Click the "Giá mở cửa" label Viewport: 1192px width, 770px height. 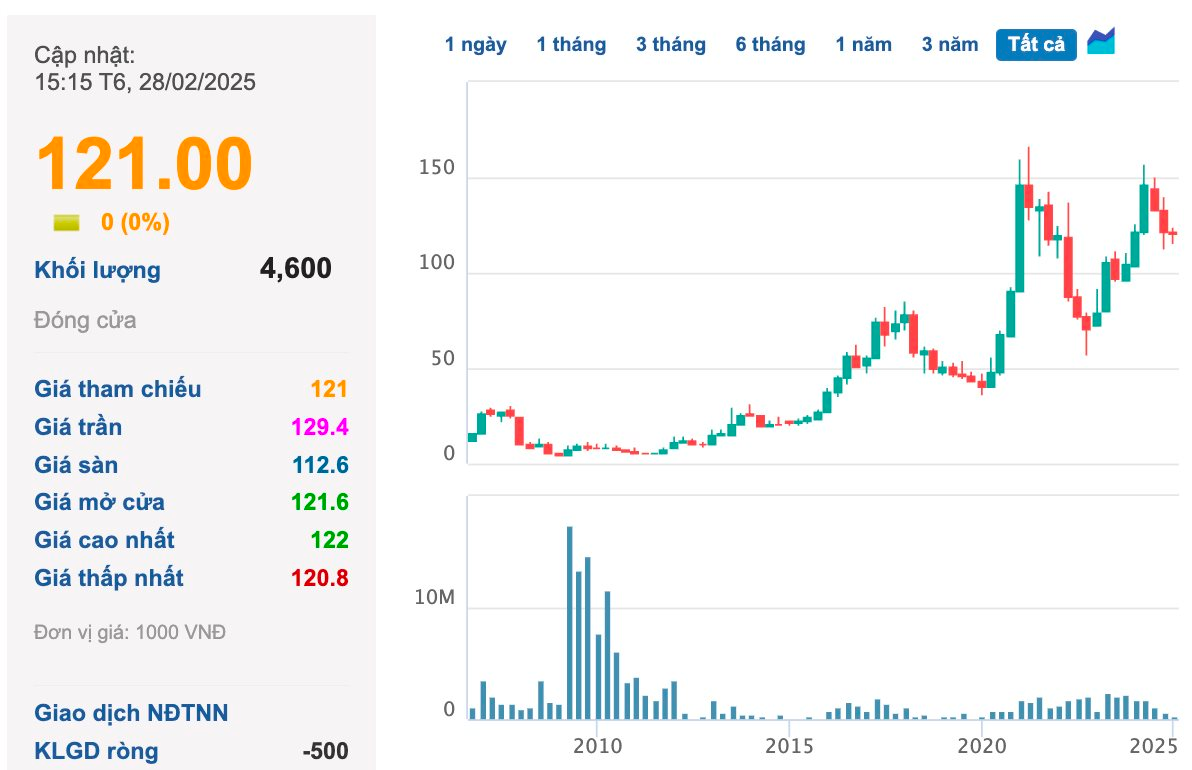pyautogui.click(x=100, y=502)
